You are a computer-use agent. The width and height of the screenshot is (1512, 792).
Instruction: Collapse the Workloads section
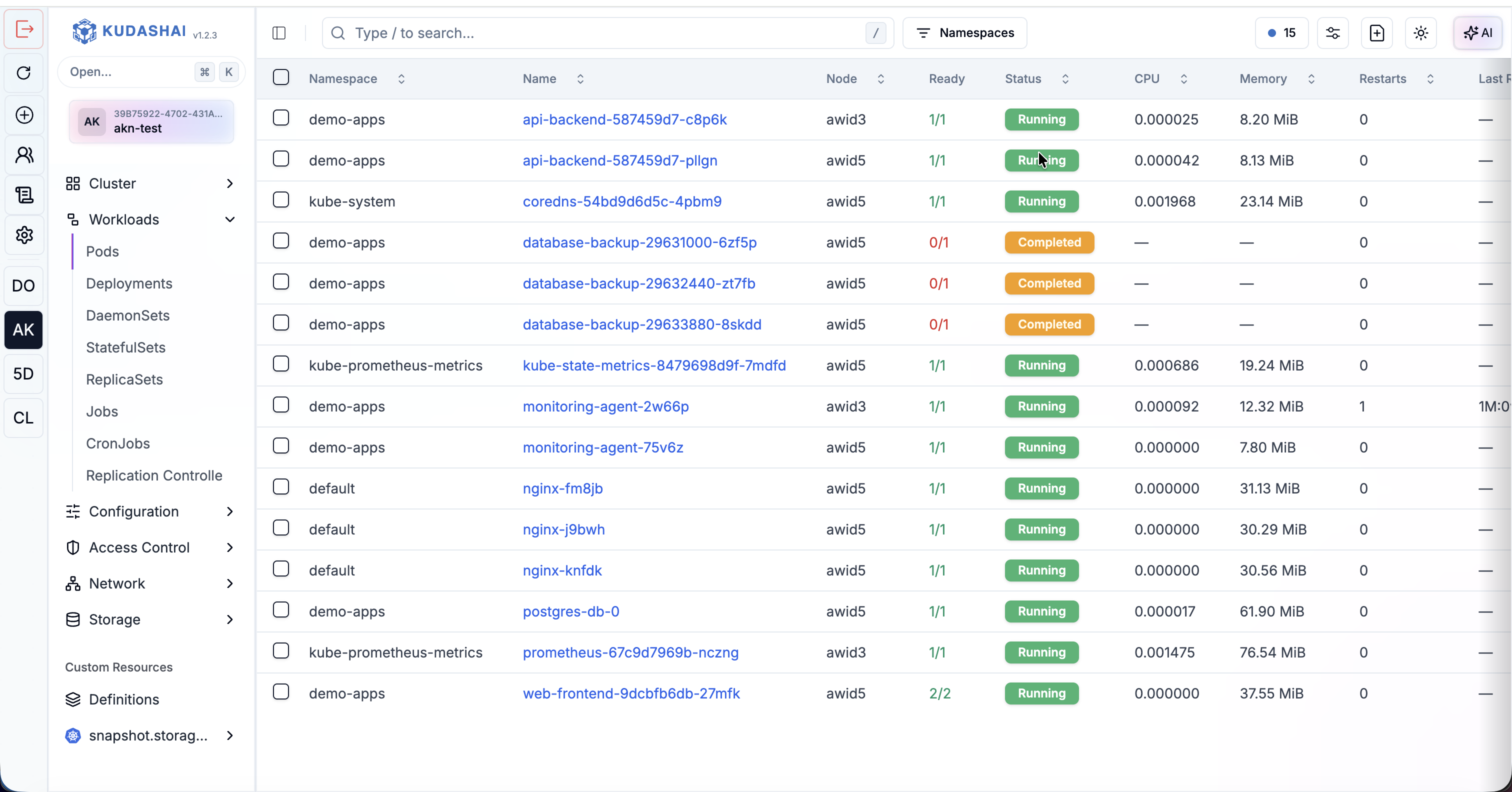tap(151, 219)
